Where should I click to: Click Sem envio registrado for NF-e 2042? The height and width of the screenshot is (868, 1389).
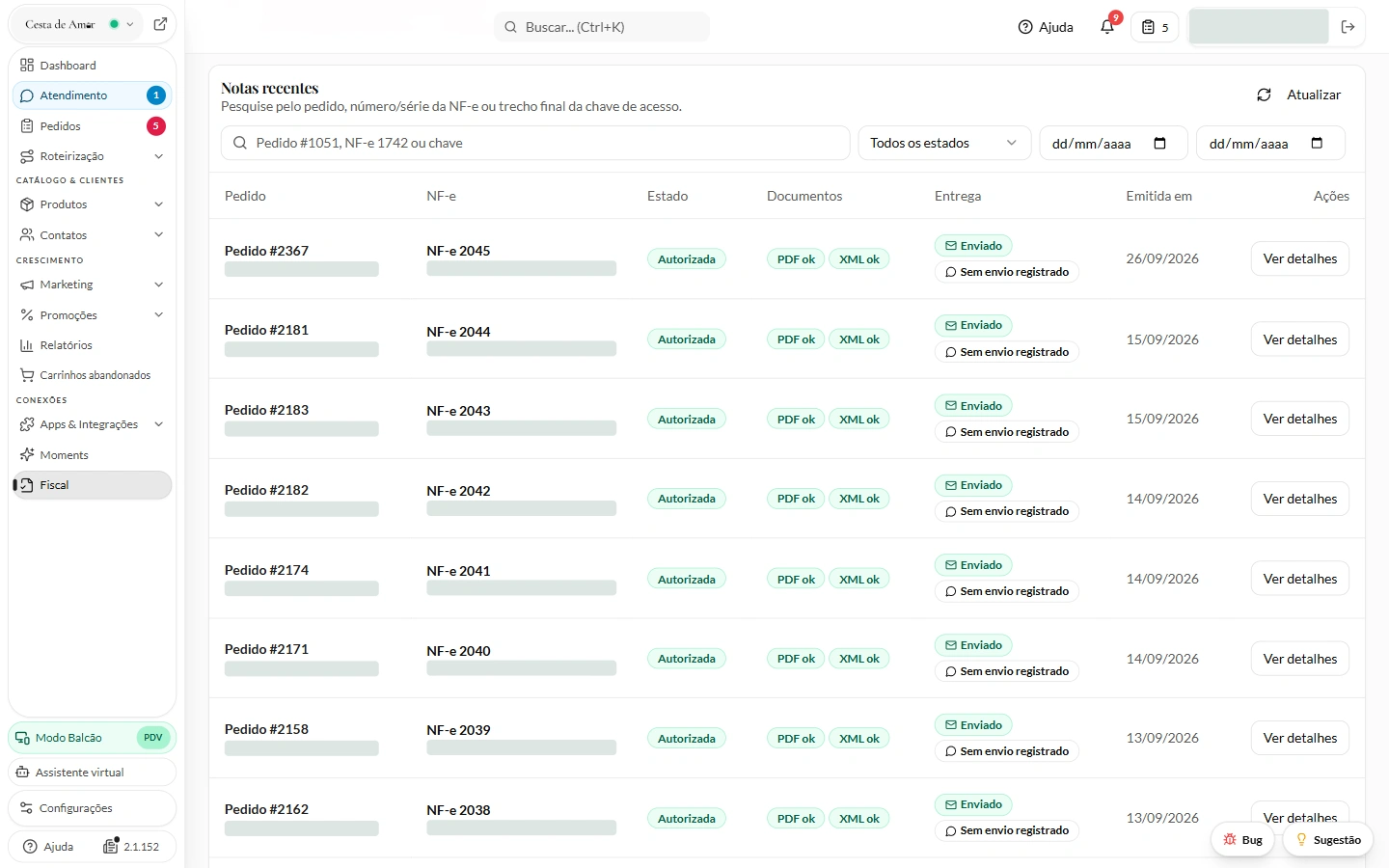pos(1006,511)
